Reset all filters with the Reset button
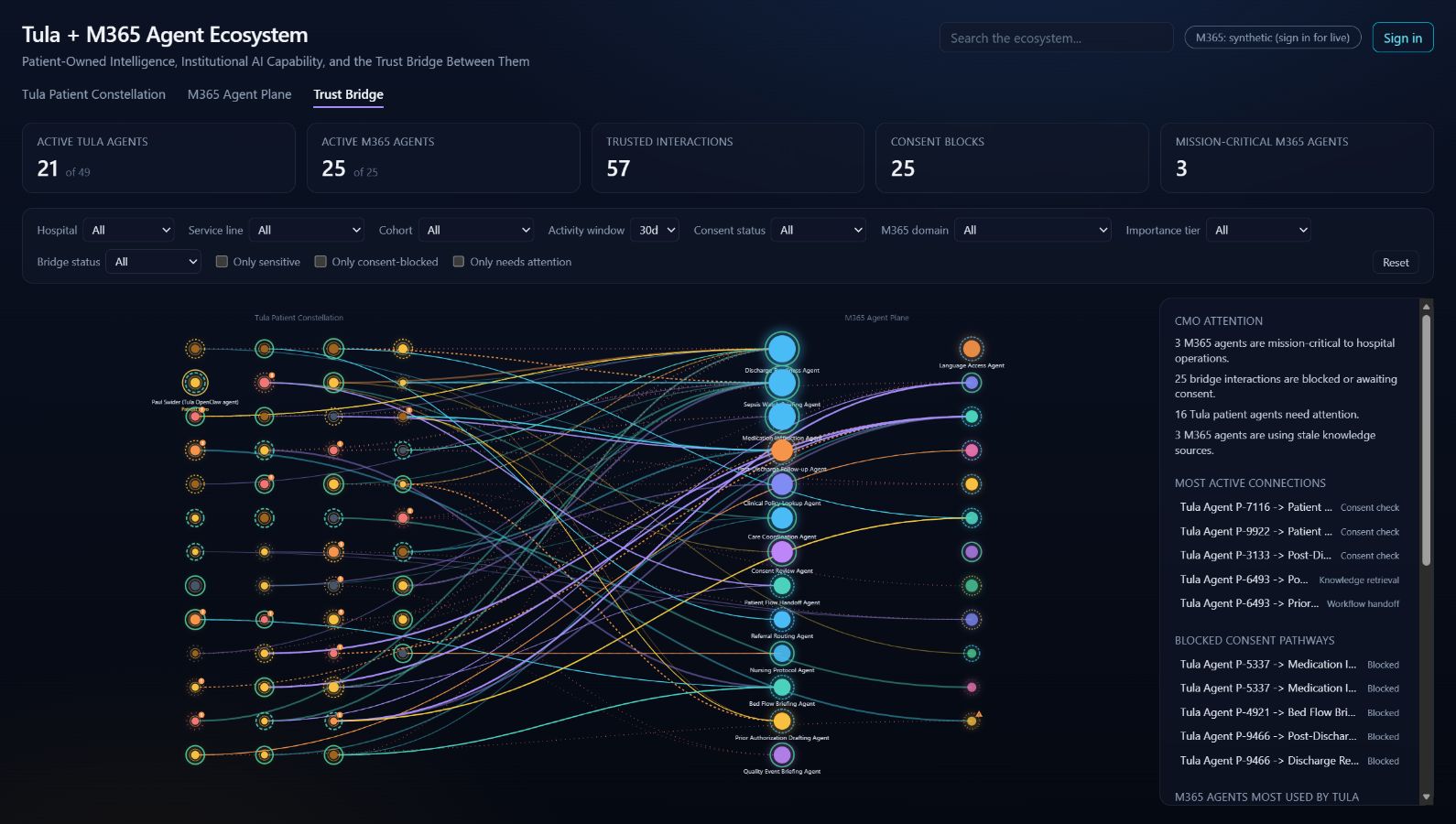This screenshot has height=824, width=1456. pyautogui.click(x=1396, y=262)
